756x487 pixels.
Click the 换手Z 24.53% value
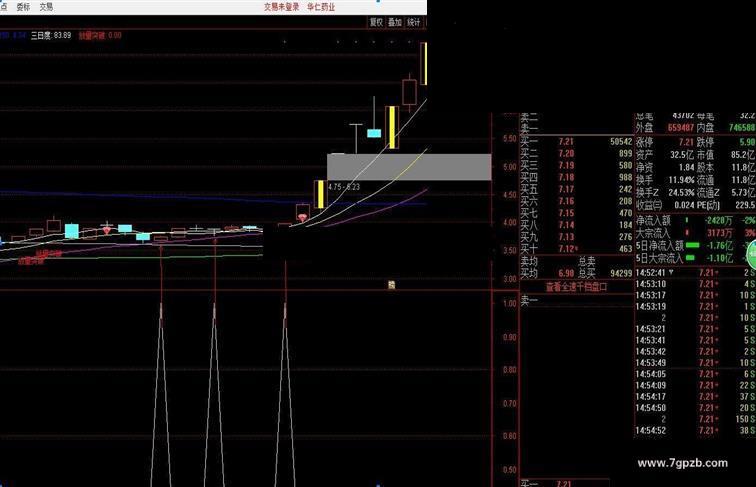click(x=681, y=193)
